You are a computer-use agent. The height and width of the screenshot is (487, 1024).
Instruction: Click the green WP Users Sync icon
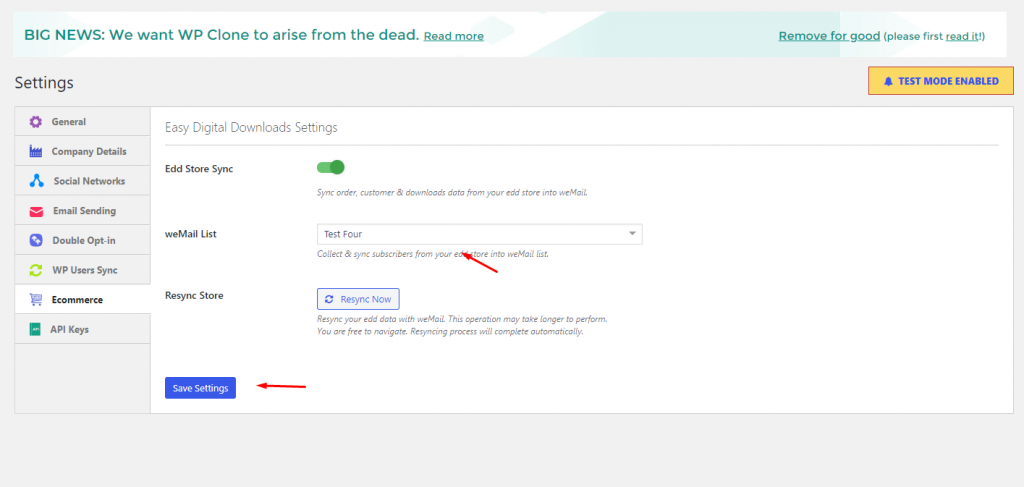[x=37, y=270]
